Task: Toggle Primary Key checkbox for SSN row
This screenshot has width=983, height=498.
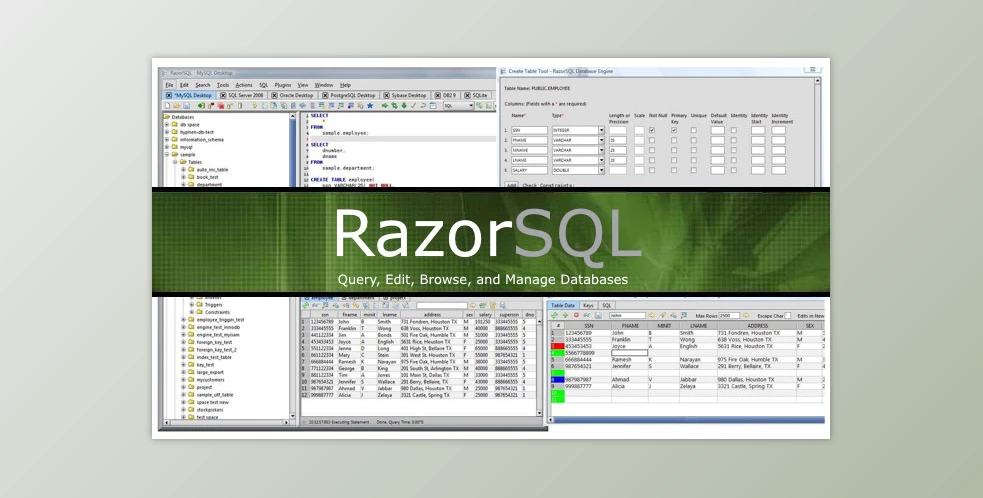Action: pos(674,130)
